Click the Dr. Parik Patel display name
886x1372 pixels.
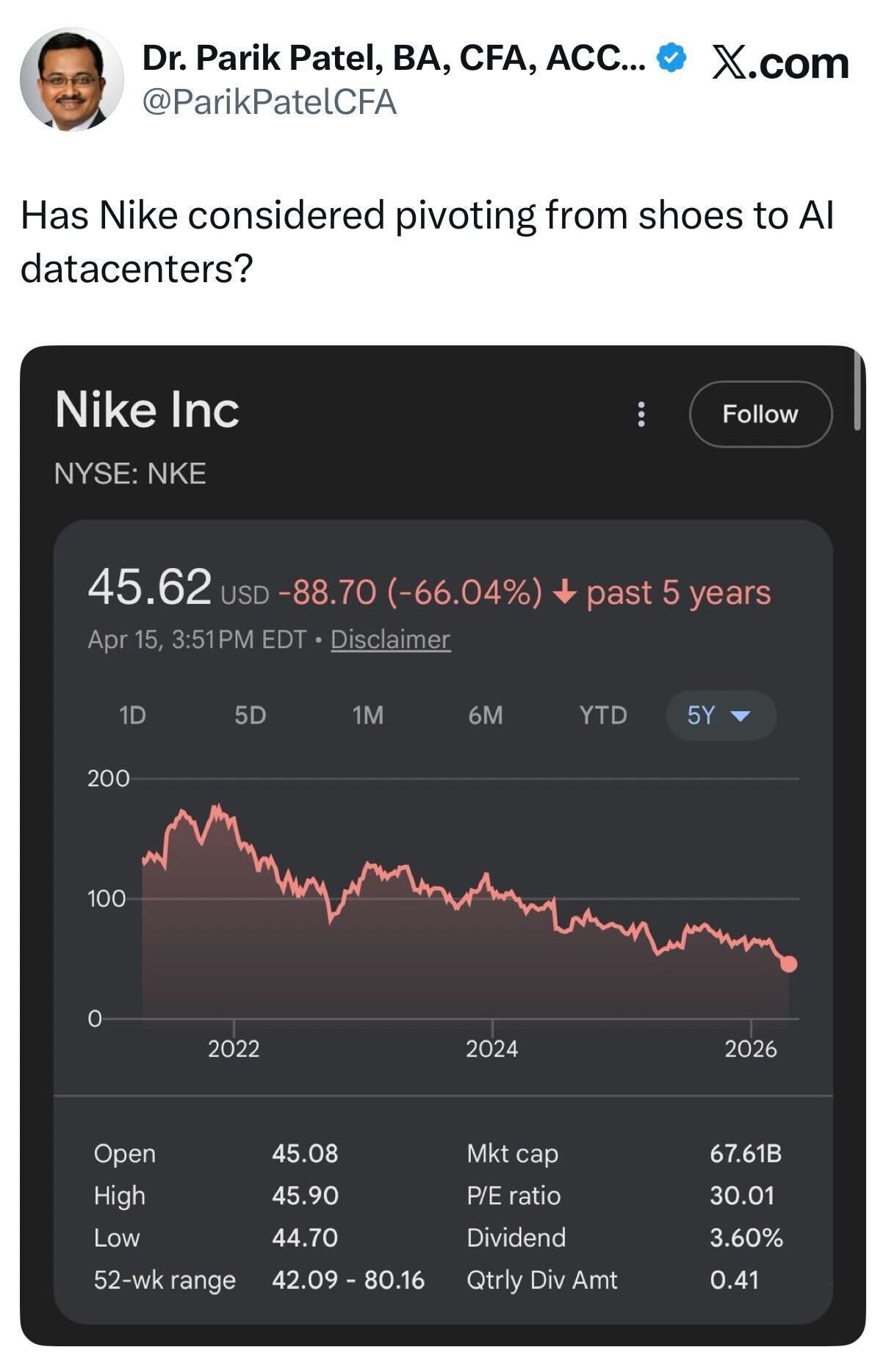[x=392, y=58]
